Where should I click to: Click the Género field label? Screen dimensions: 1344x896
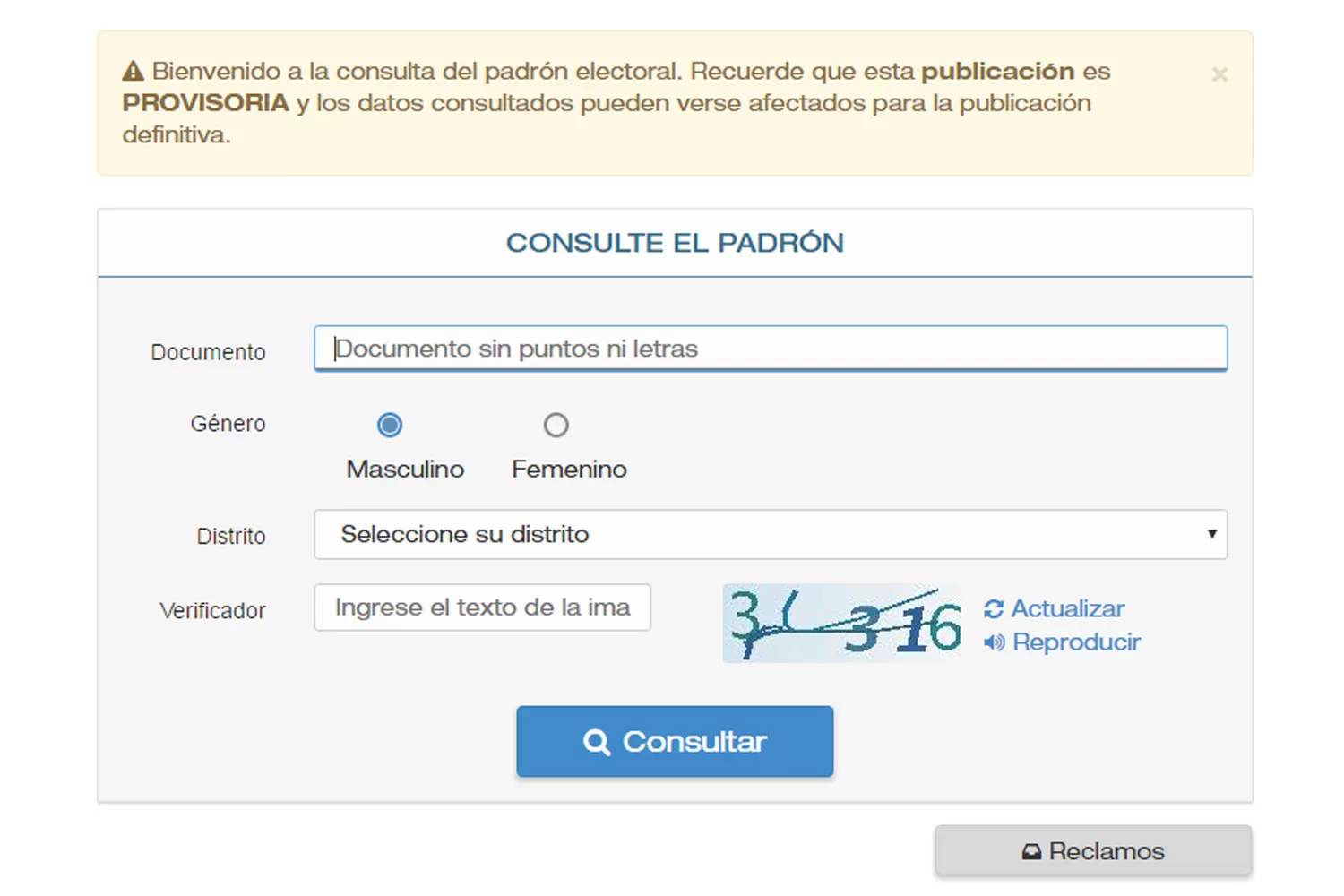(x=228, y=423)
